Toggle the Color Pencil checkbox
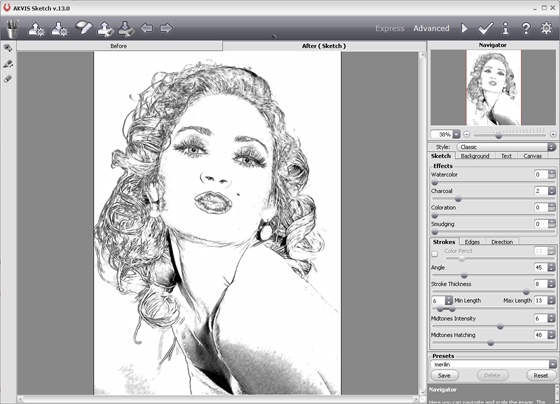The image size is (560, 404). point(435,254)
